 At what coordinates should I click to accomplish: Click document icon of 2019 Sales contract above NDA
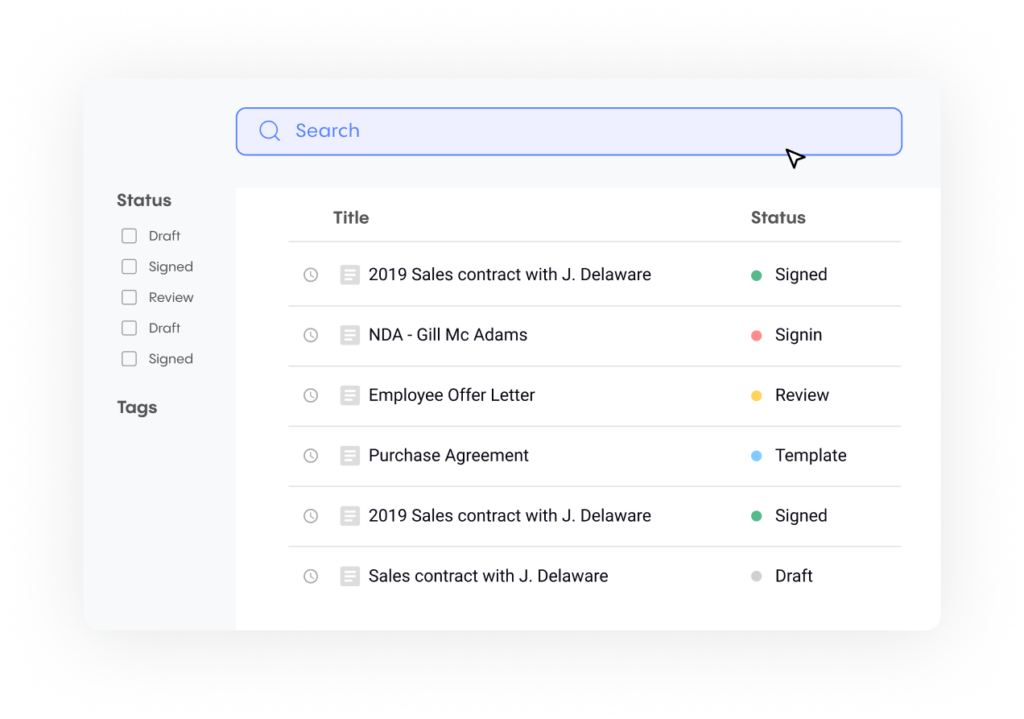tap(350, 275)
